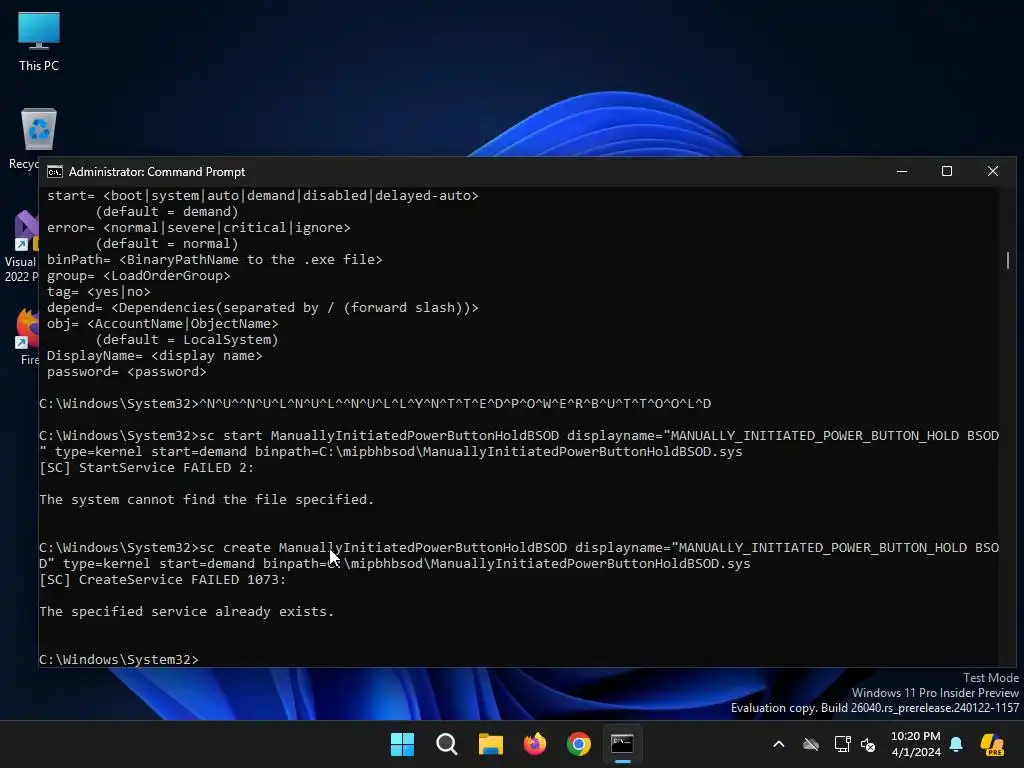Open File Explorer from the taskbar
The image size is (1024, 768).
[490, 744]
